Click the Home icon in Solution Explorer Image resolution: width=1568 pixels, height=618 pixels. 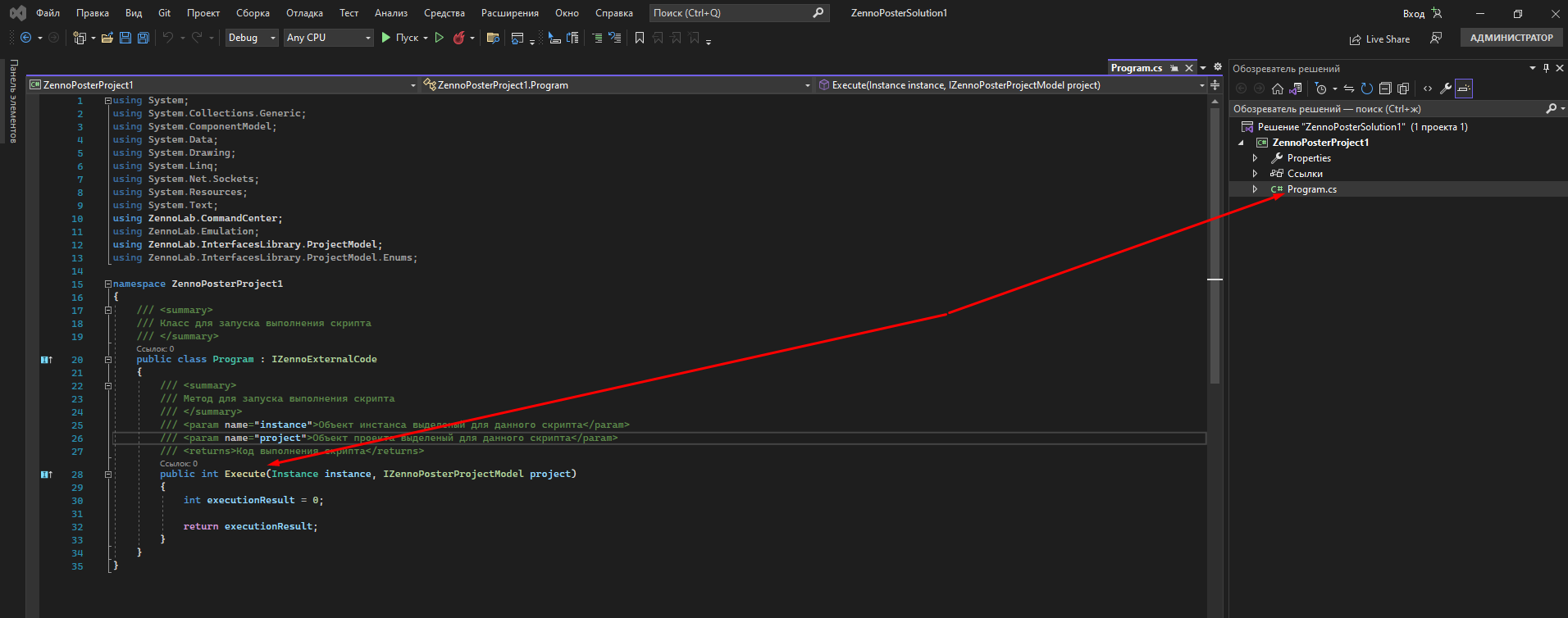pos(1278,89)
